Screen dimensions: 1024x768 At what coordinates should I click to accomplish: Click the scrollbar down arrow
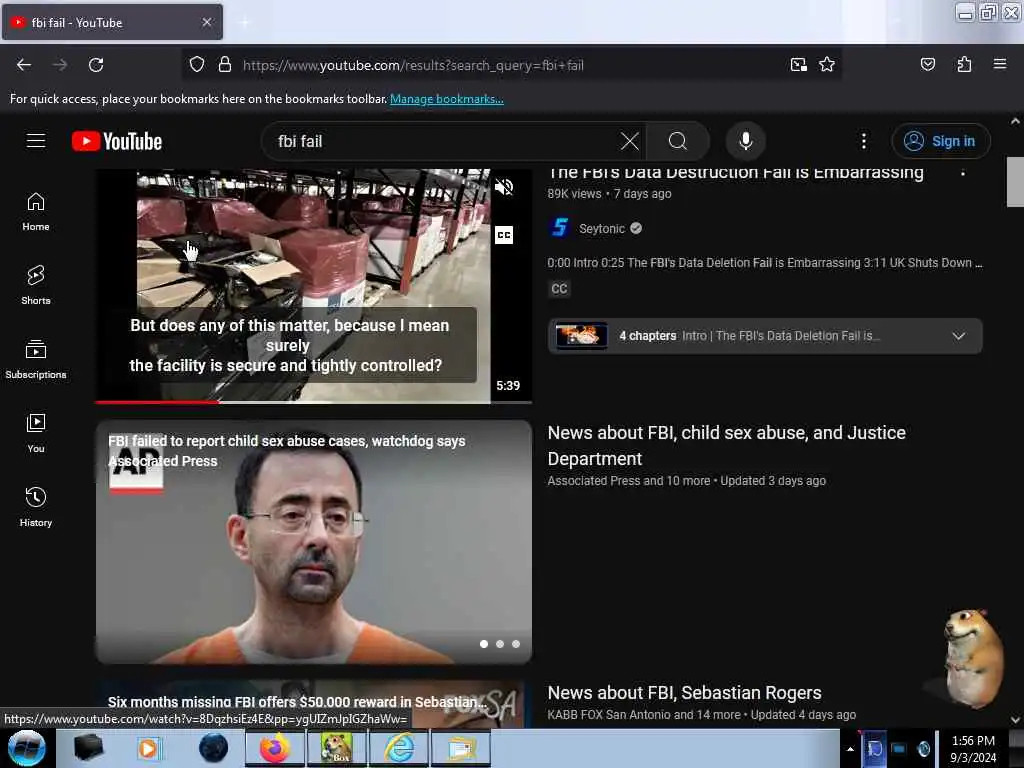(1015, 720)
